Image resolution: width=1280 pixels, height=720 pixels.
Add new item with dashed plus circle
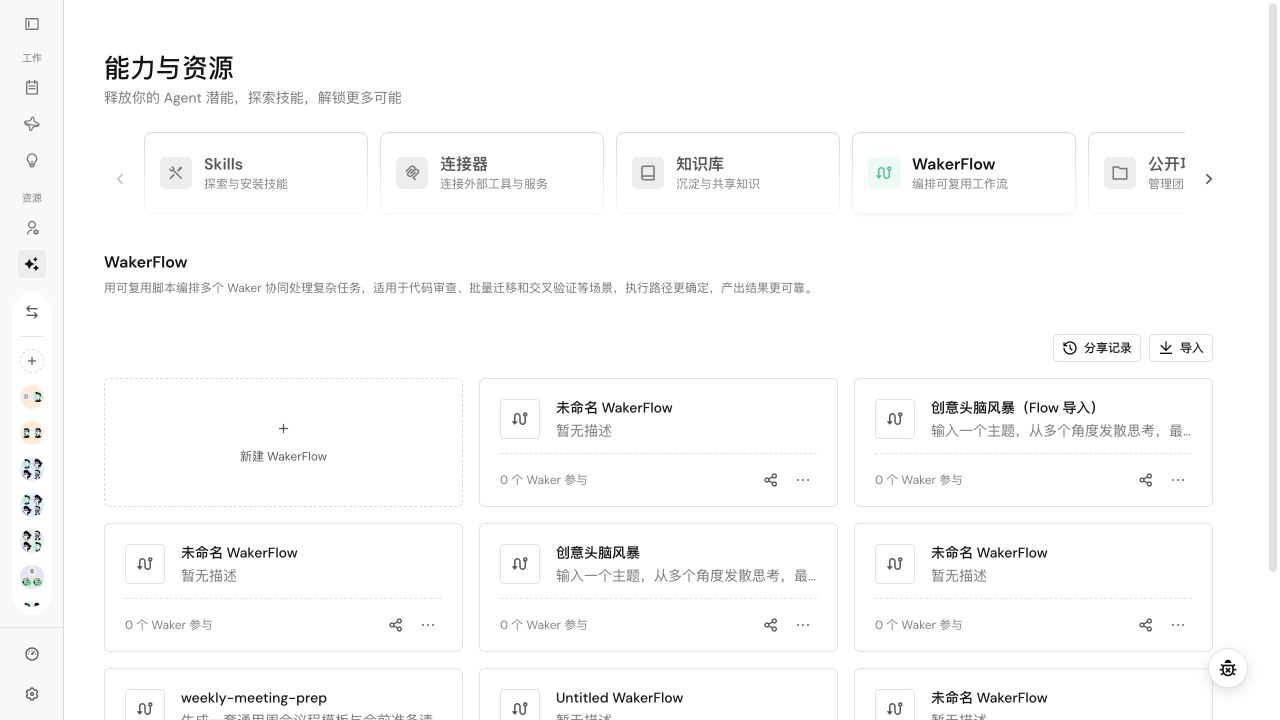pyautogui.click(x=32, y=361)
